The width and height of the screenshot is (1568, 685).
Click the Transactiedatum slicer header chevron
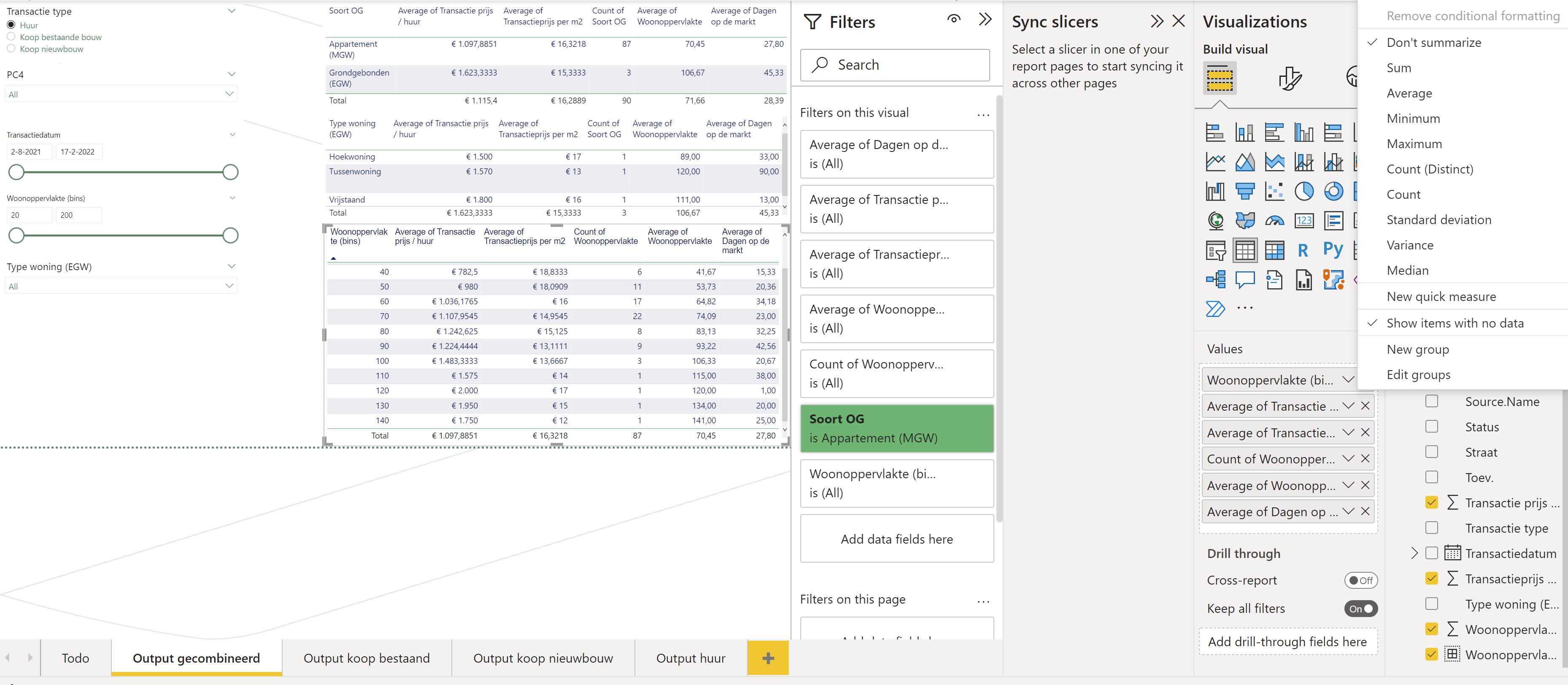point(232,135)
